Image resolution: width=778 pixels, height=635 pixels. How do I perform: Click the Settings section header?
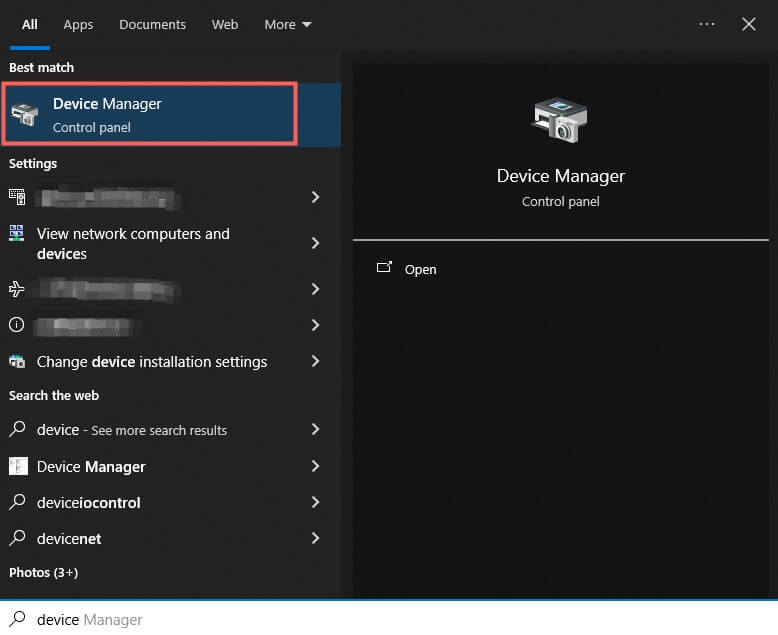pos(33,164)
